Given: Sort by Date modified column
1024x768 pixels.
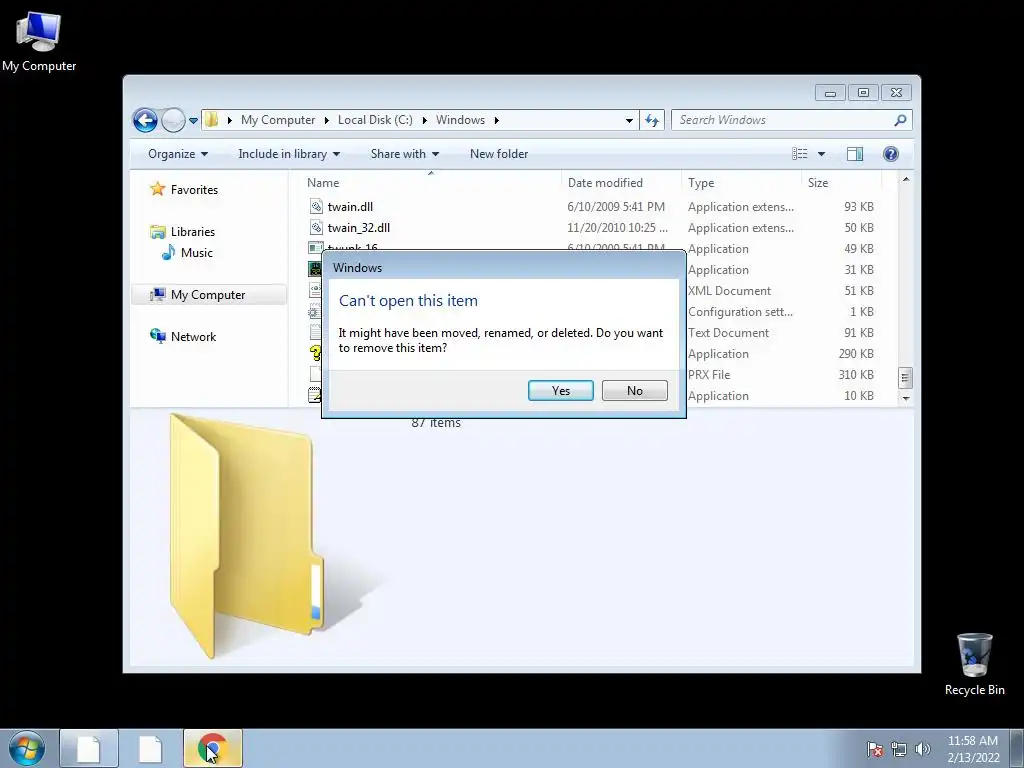Looking at the screenshot, I should [620, 183].
